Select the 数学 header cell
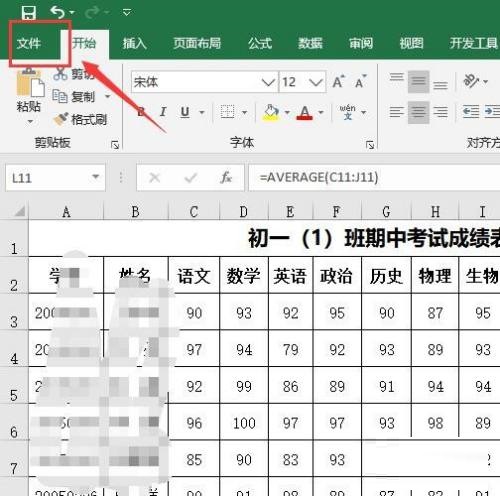The width and height of the screenshot is (500, 496). tap(244, 275)
